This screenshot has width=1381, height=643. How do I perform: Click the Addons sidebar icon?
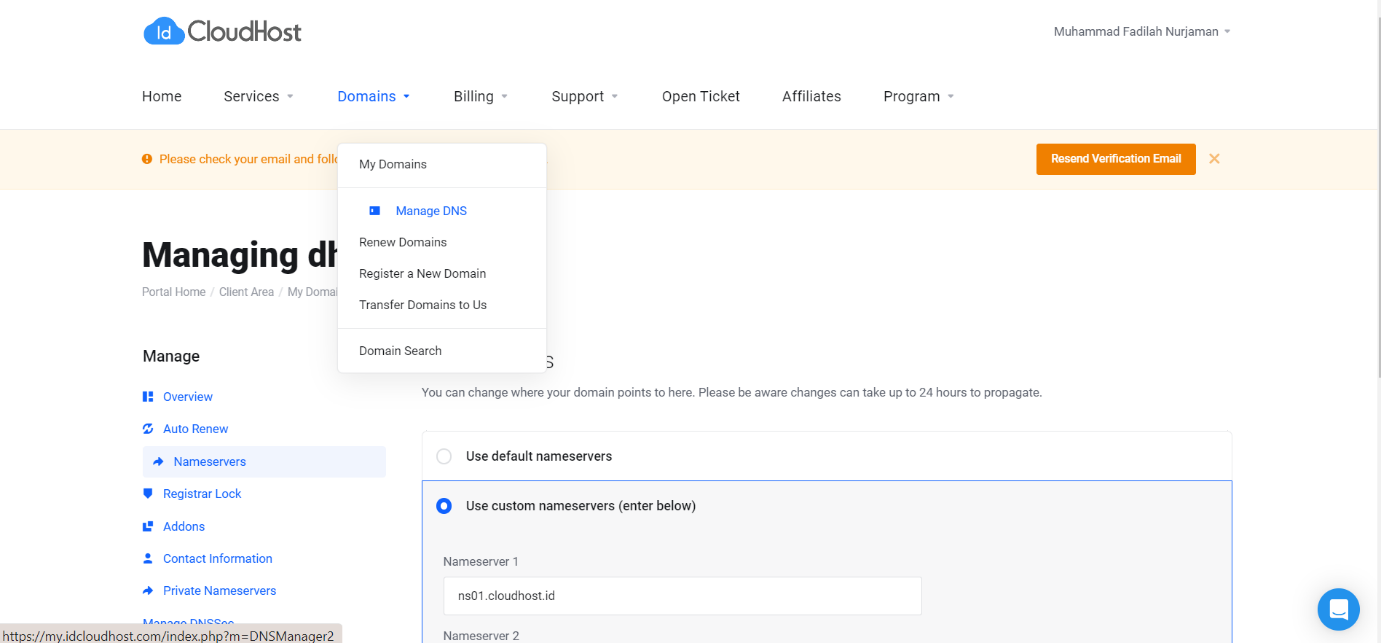[x=148, y=527]
